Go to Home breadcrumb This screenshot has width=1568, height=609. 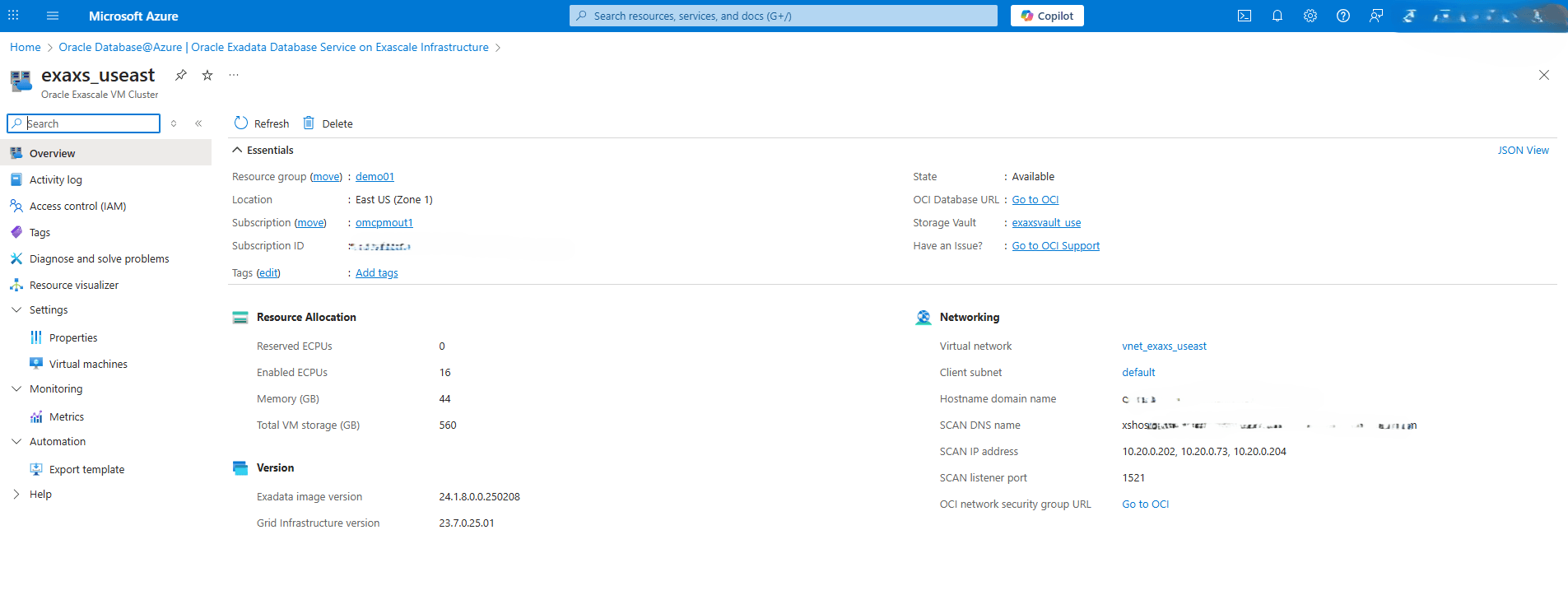pos(26,47)
